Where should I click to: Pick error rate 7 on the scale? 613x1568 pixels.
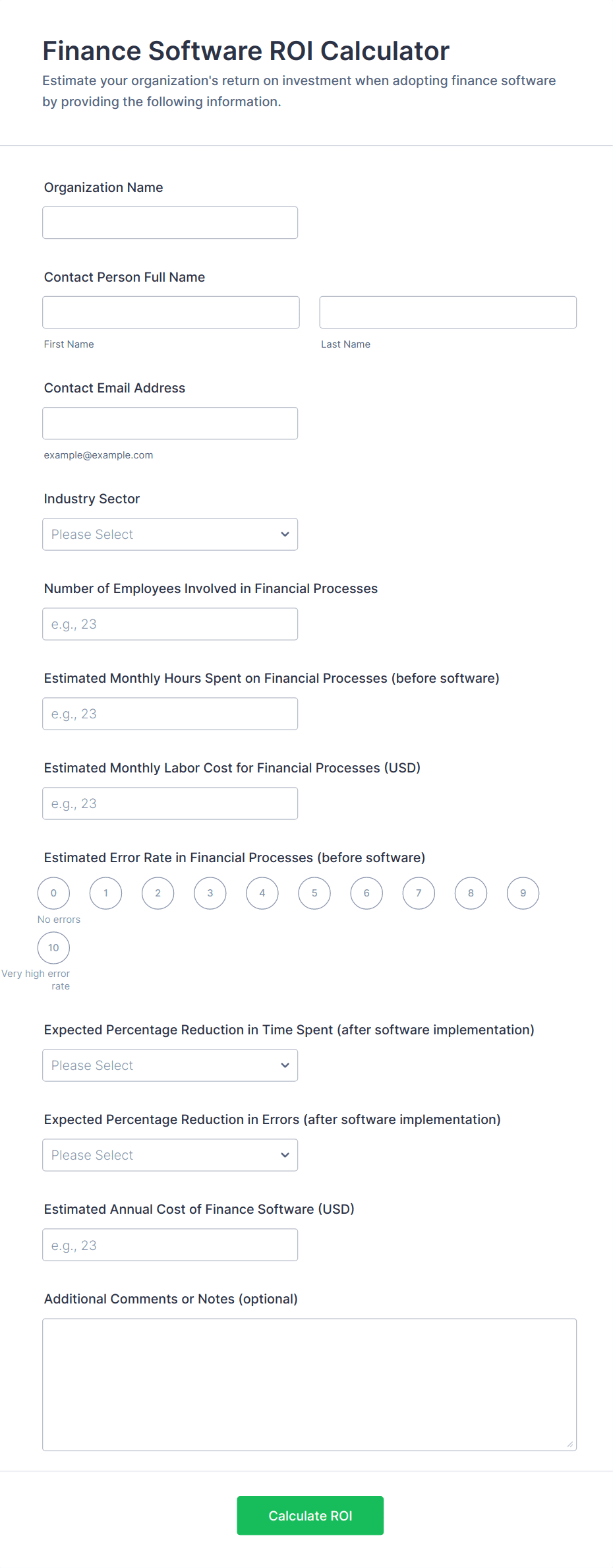(x=419, y=893)
